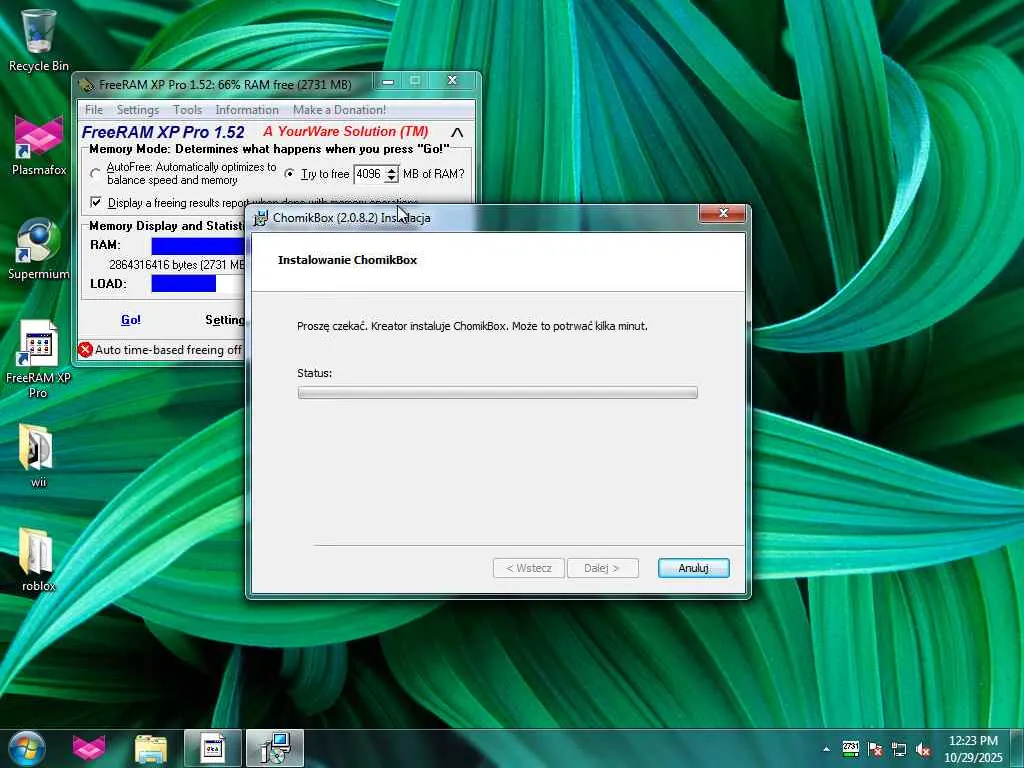Close the ChomikBox installer window
The height and width of the screenshot is (768, 1024).
[x=722, y=213]
